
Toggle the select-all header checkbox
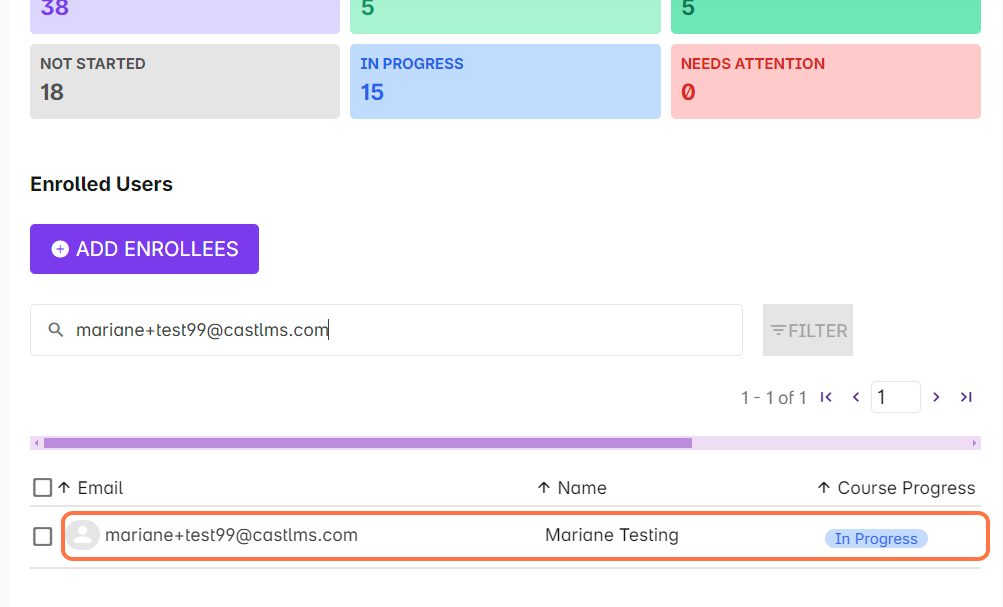click(x=42, y=488)
